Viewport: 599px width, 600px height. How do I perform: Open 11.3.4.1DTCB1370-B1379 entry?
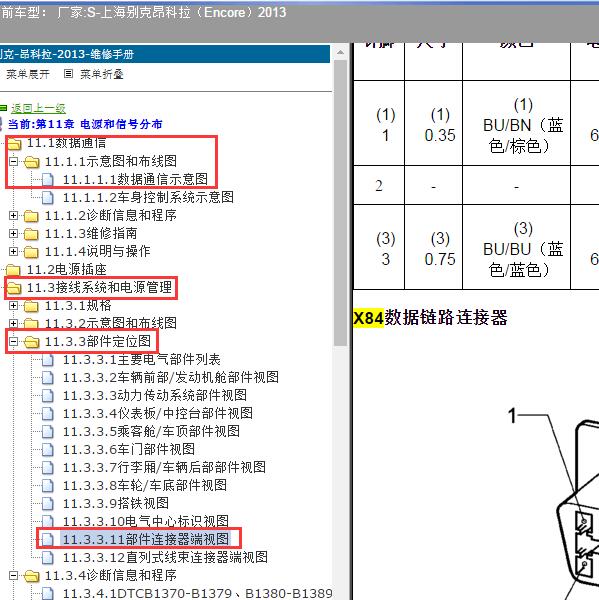coord(197,593)
